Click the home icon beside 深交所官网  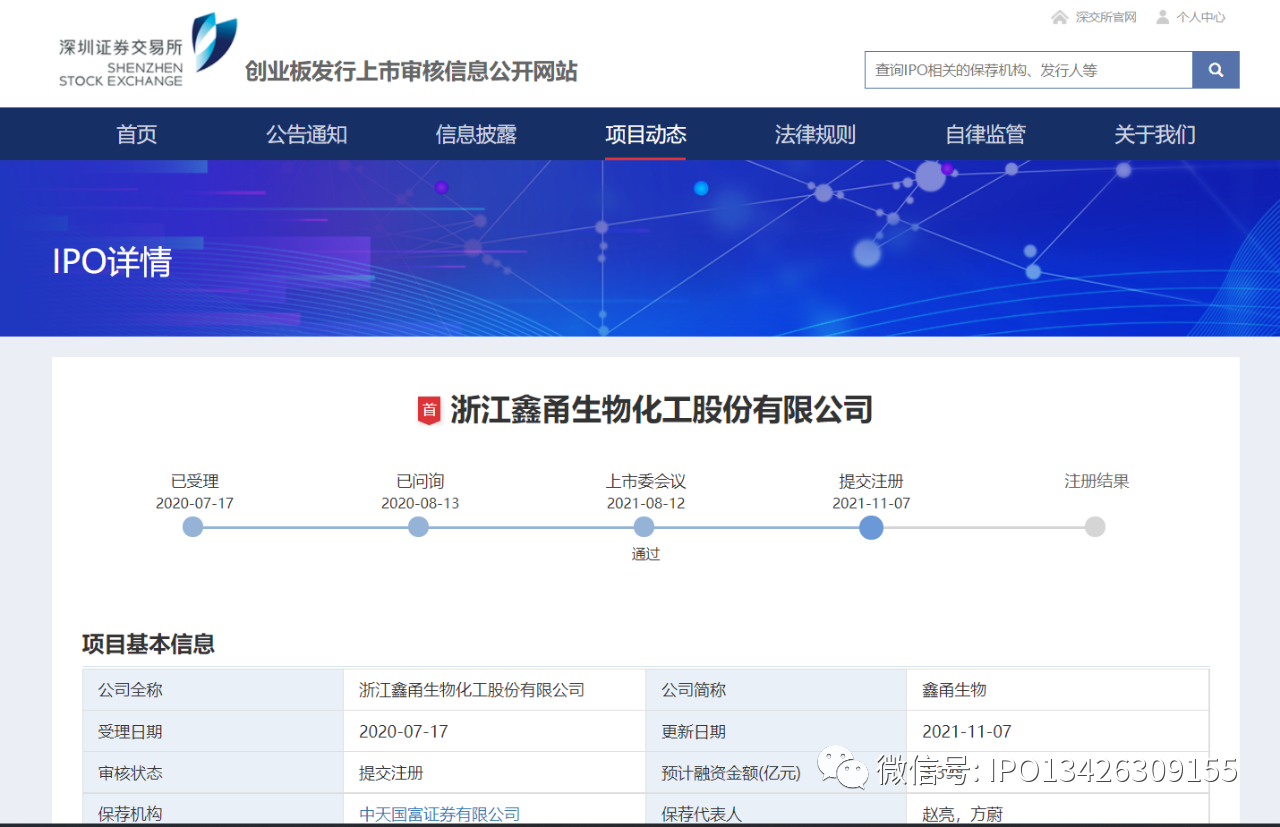[x=1060, y=17]
